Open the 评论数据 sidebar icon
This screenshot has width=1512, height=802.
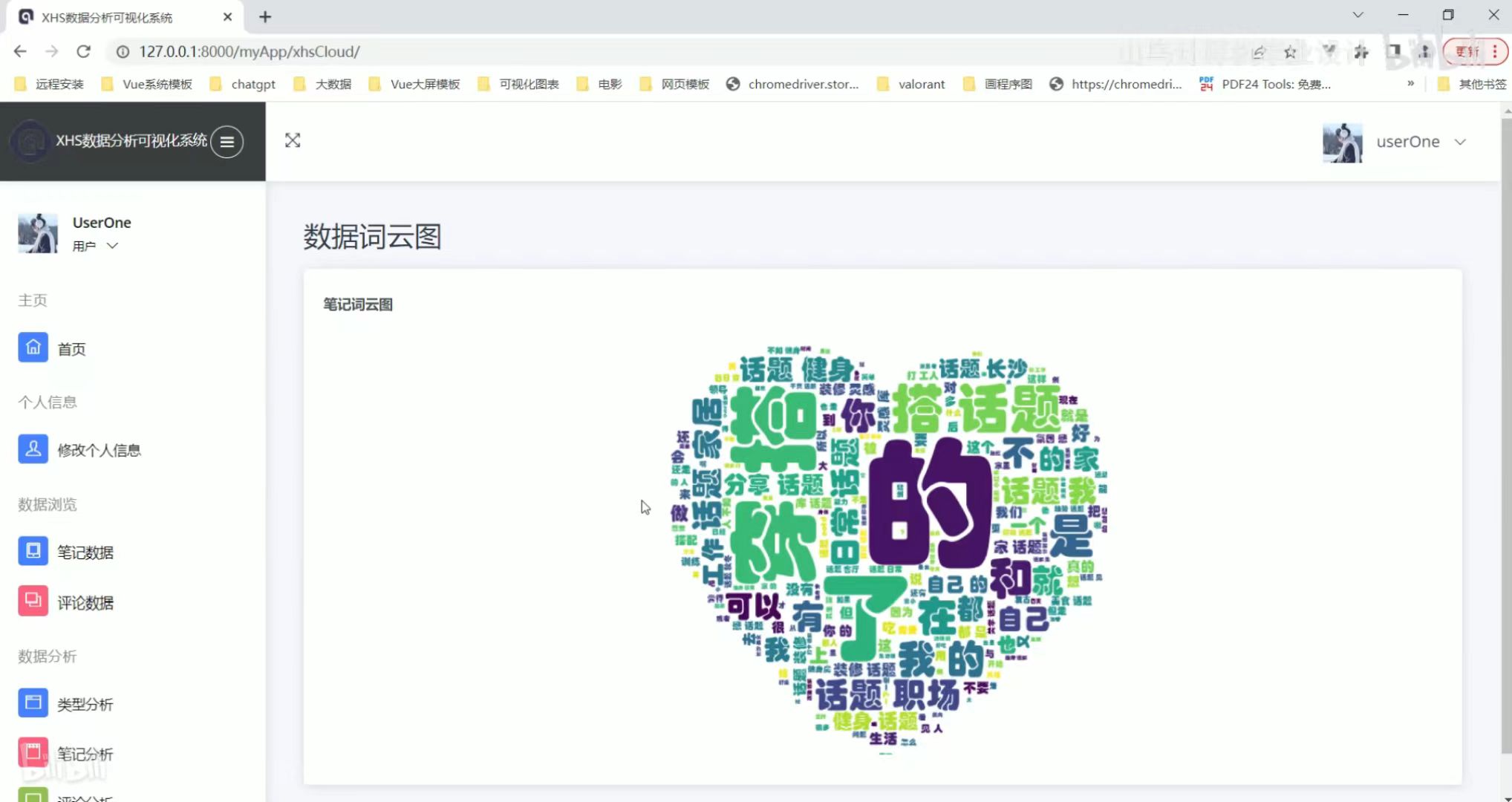pos(33,601)
